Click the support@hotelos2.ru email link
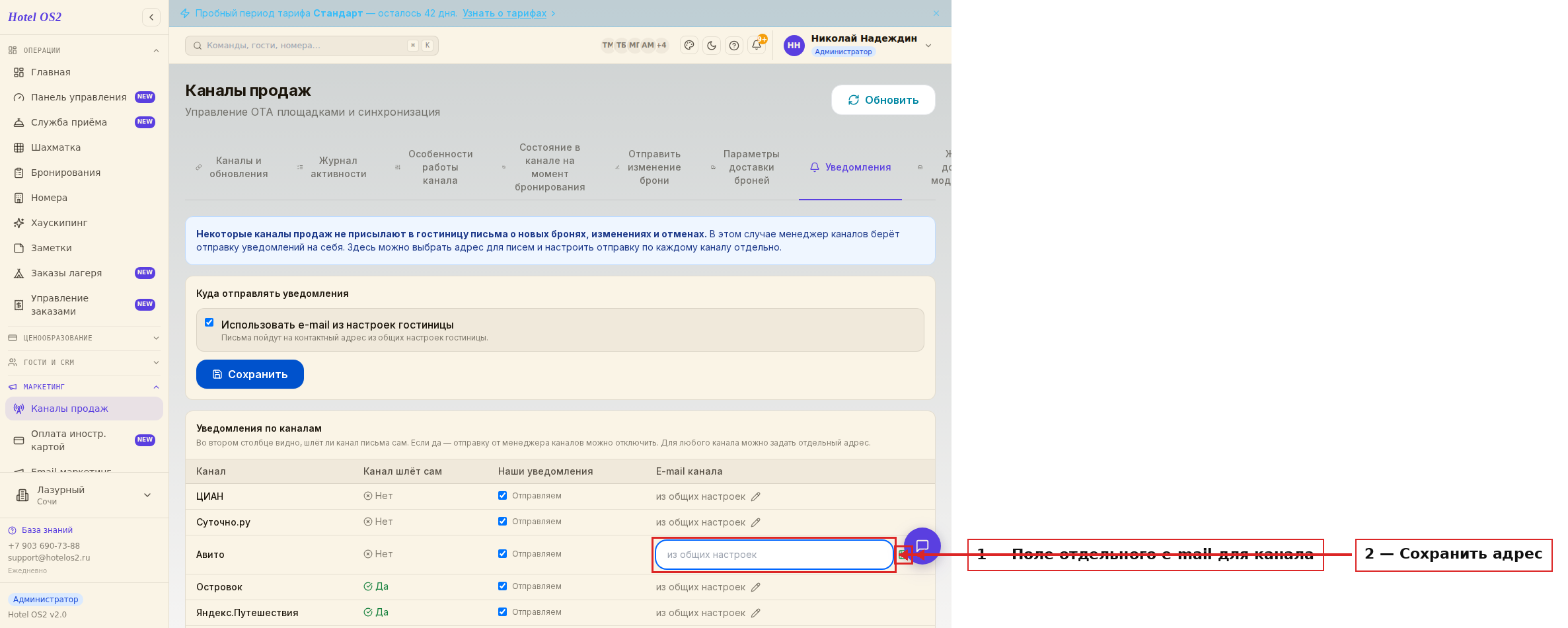 coord(49,557)
